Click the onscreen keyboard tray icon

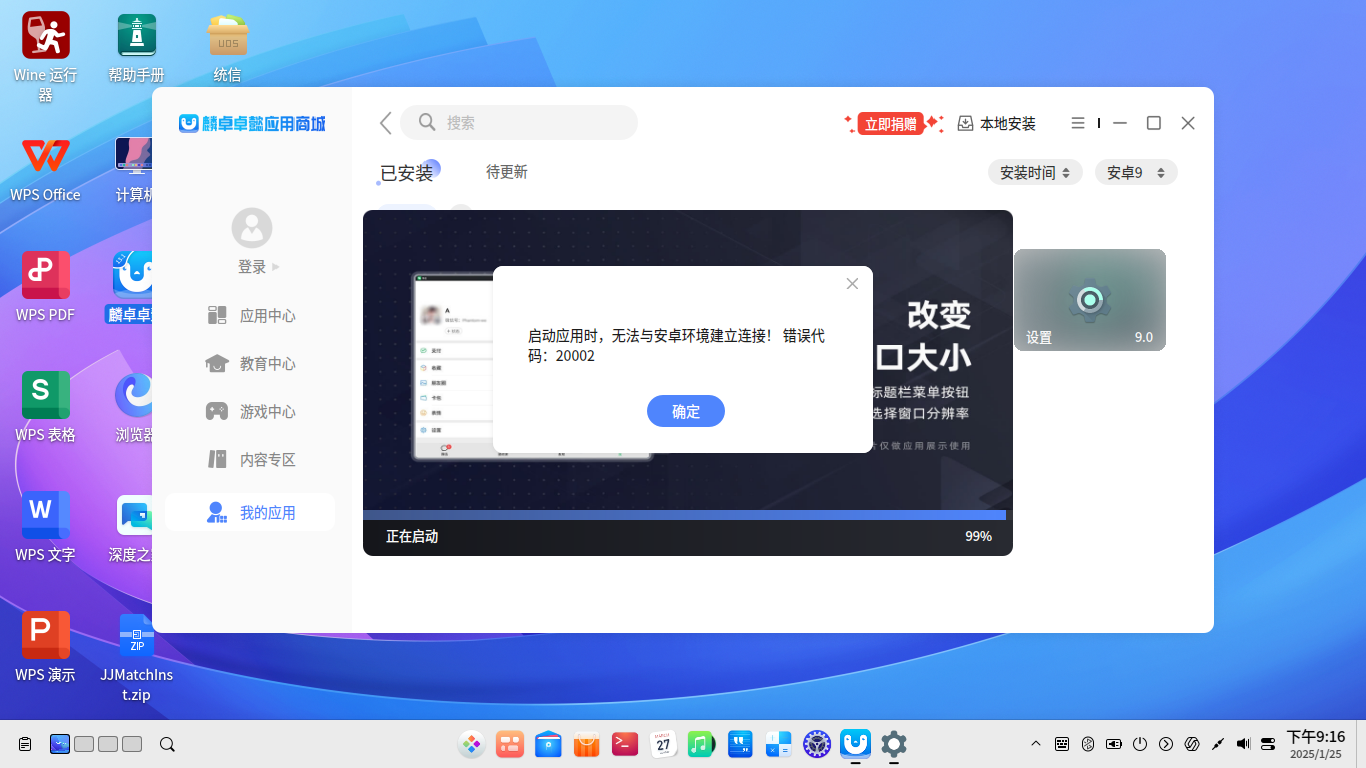(1062, 744)
